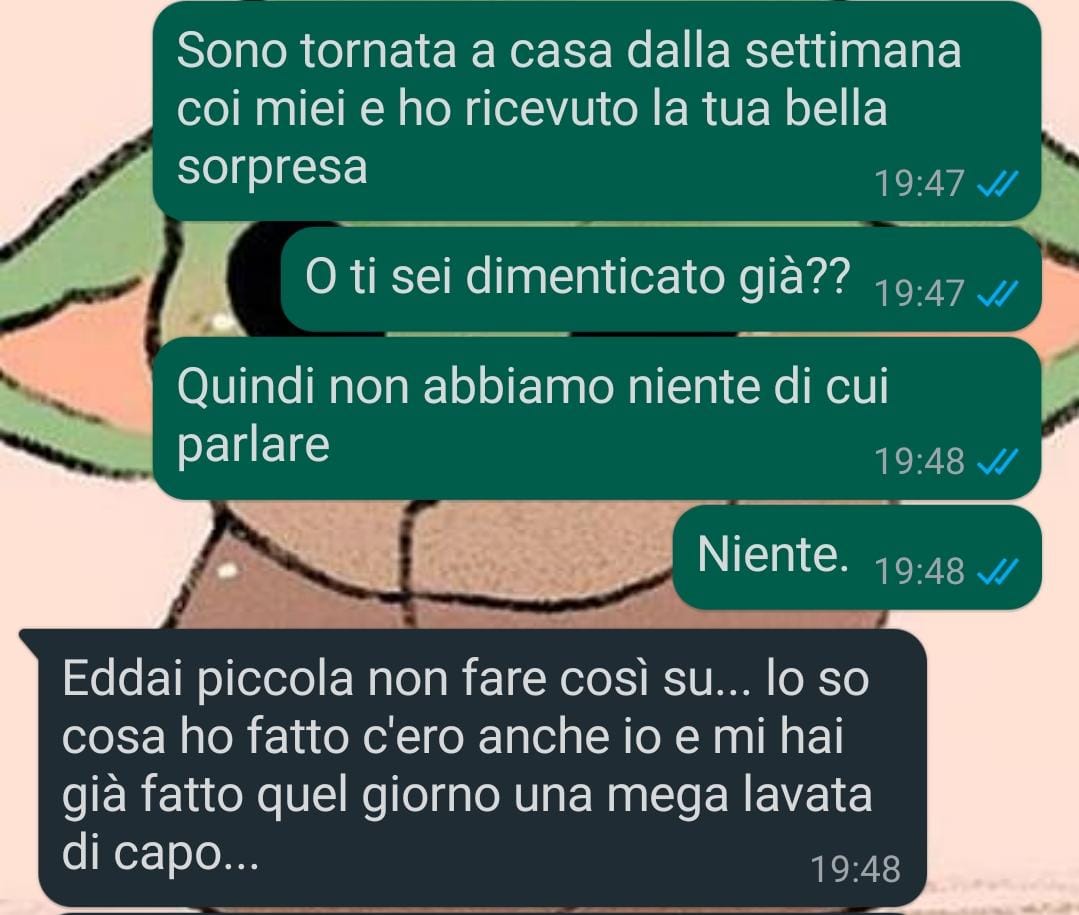The width and height of the screenshot is (1079, 915).
Task: Tap the 19:48 time next to 'parlare'
Action: [919, 462]
